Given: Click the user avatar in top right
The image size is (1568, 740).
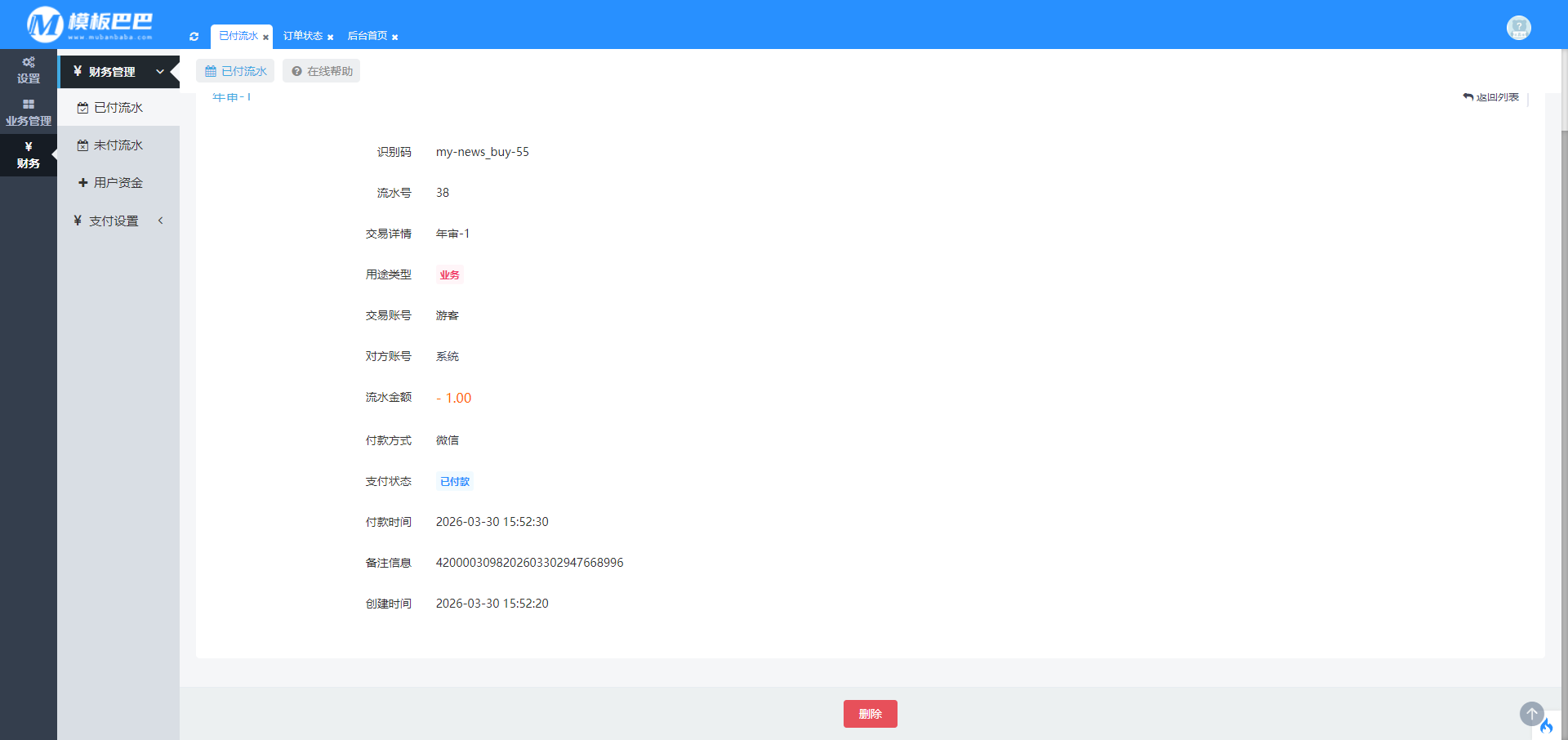Looking at the screenshot, I should coord(1518,28).
